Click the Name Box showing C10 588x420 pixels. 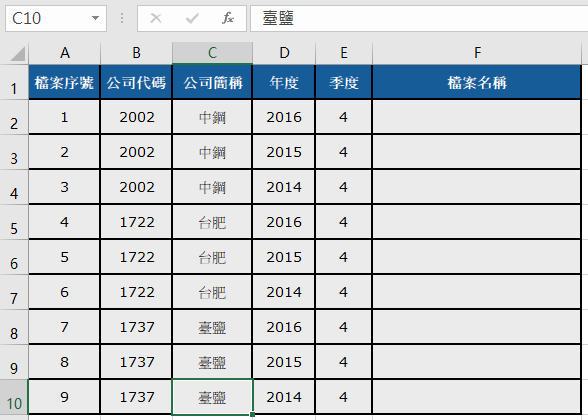pyautogui.click(x=56, y=18)
